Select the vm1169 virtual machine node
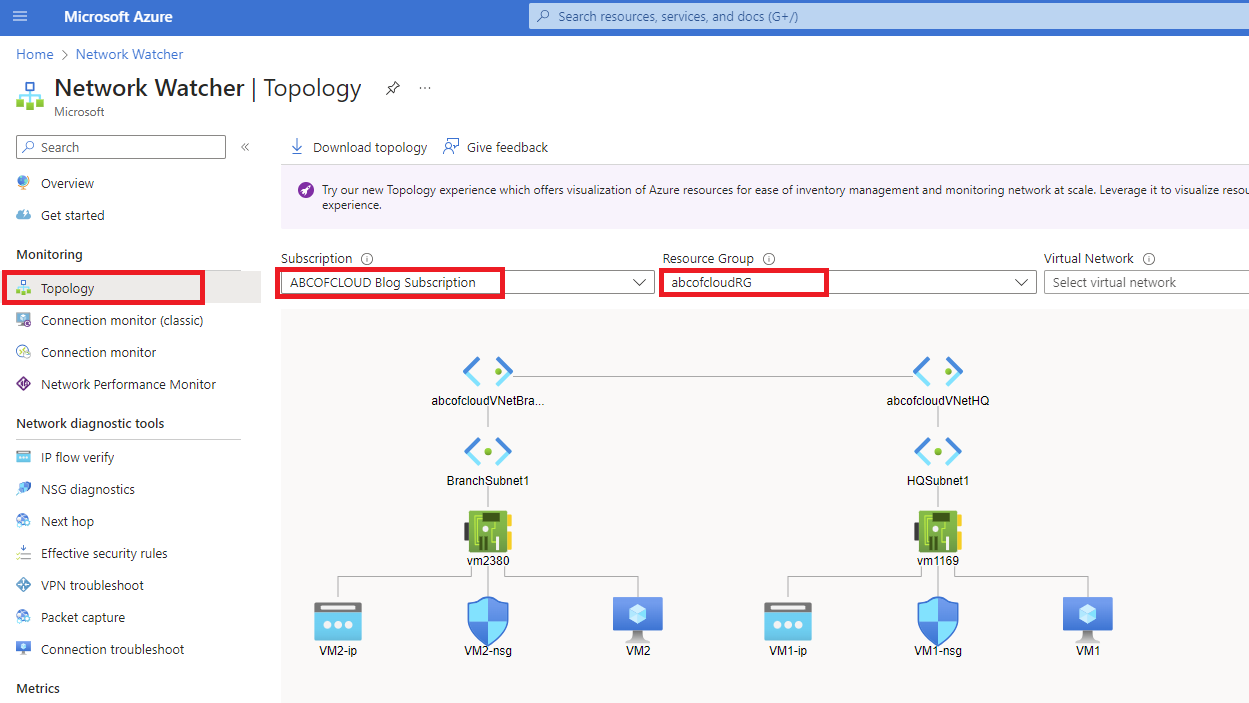The width and height of the screenshot is (1249, 703). 937,530
